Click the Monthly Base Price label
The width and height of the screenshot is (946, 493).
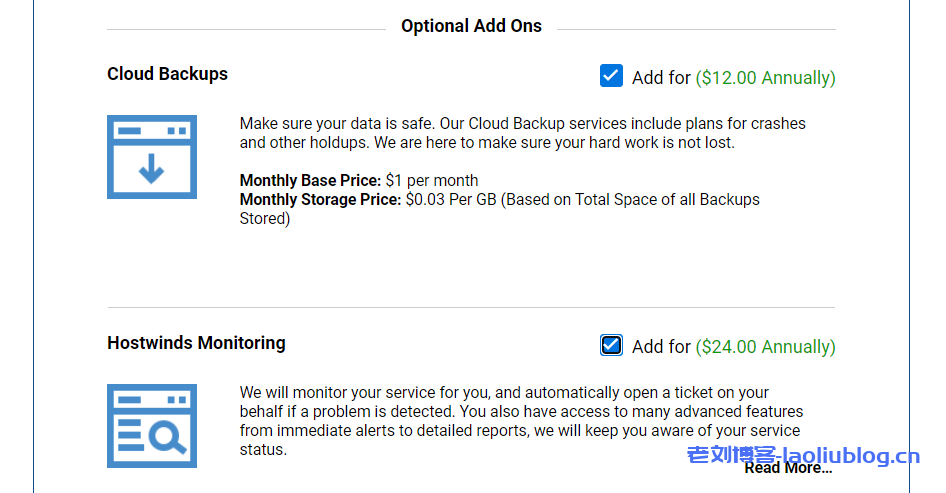pyautogui.click(x=310, y=181)
